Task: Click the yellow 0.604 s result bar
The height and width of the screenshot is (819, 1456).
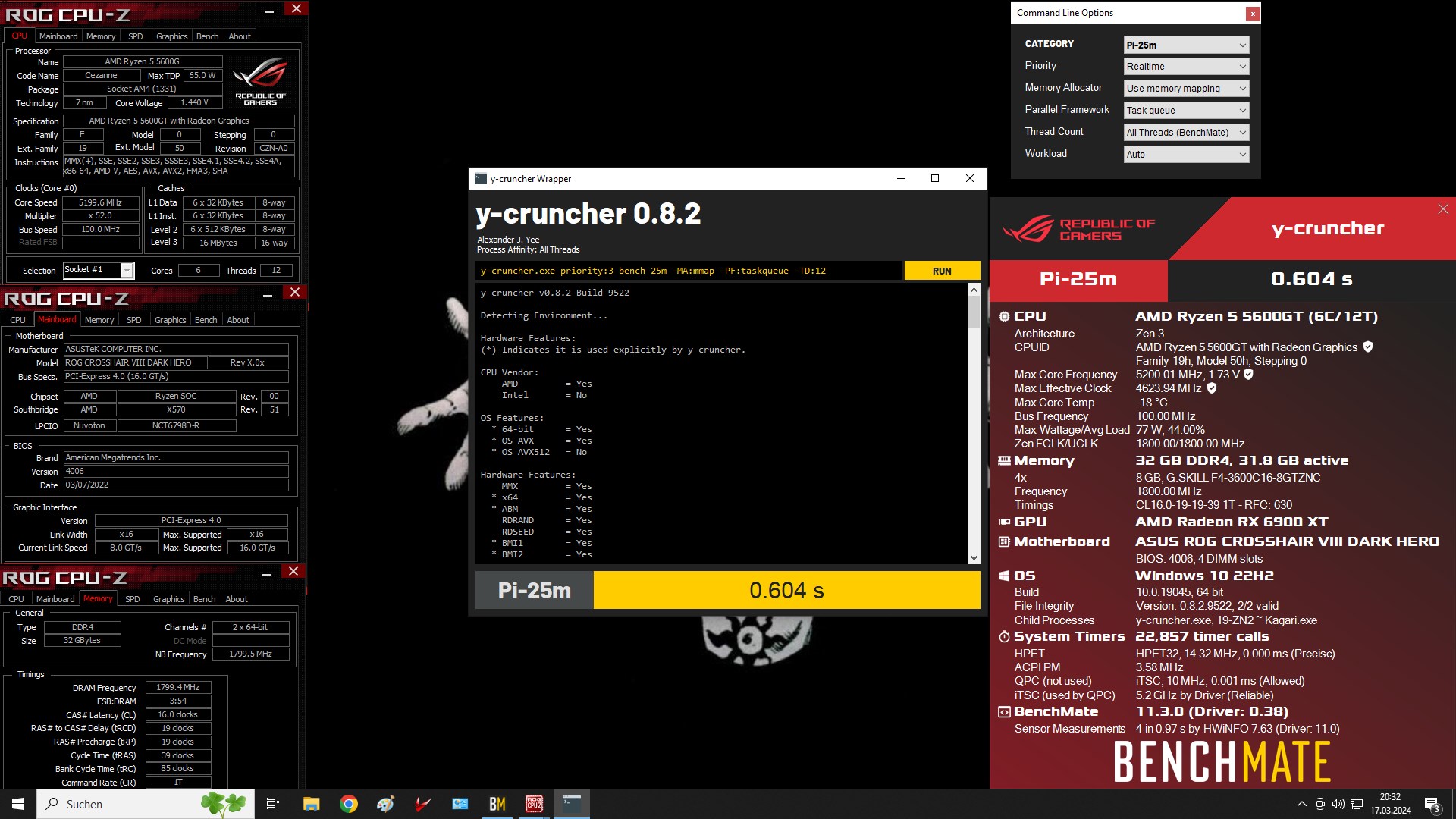Action: 786,590
